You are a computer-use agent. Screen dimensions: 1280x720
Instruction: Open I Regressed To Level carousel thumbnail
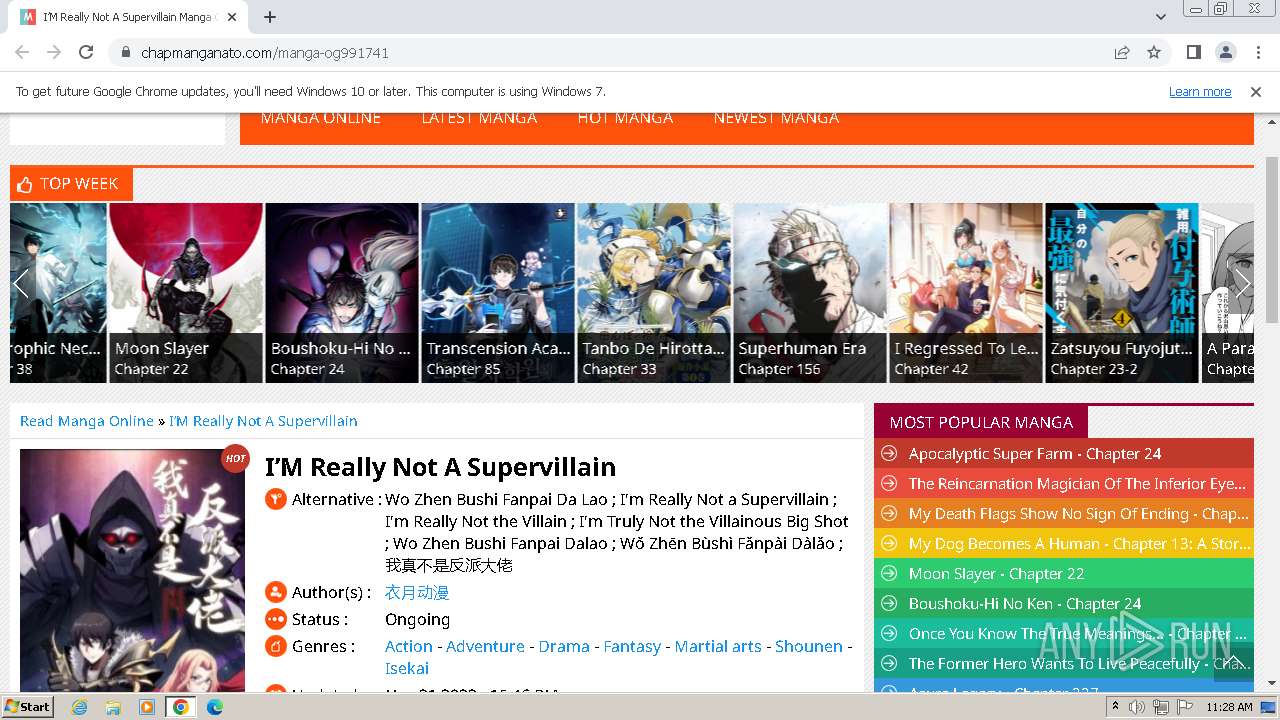click(966, 293)
